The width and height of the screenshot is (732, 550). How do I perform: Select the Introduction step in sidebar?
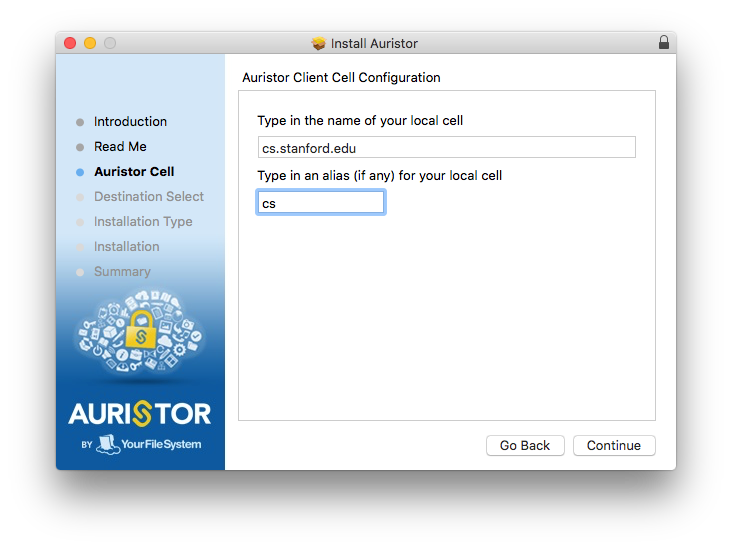click(130, 122)
